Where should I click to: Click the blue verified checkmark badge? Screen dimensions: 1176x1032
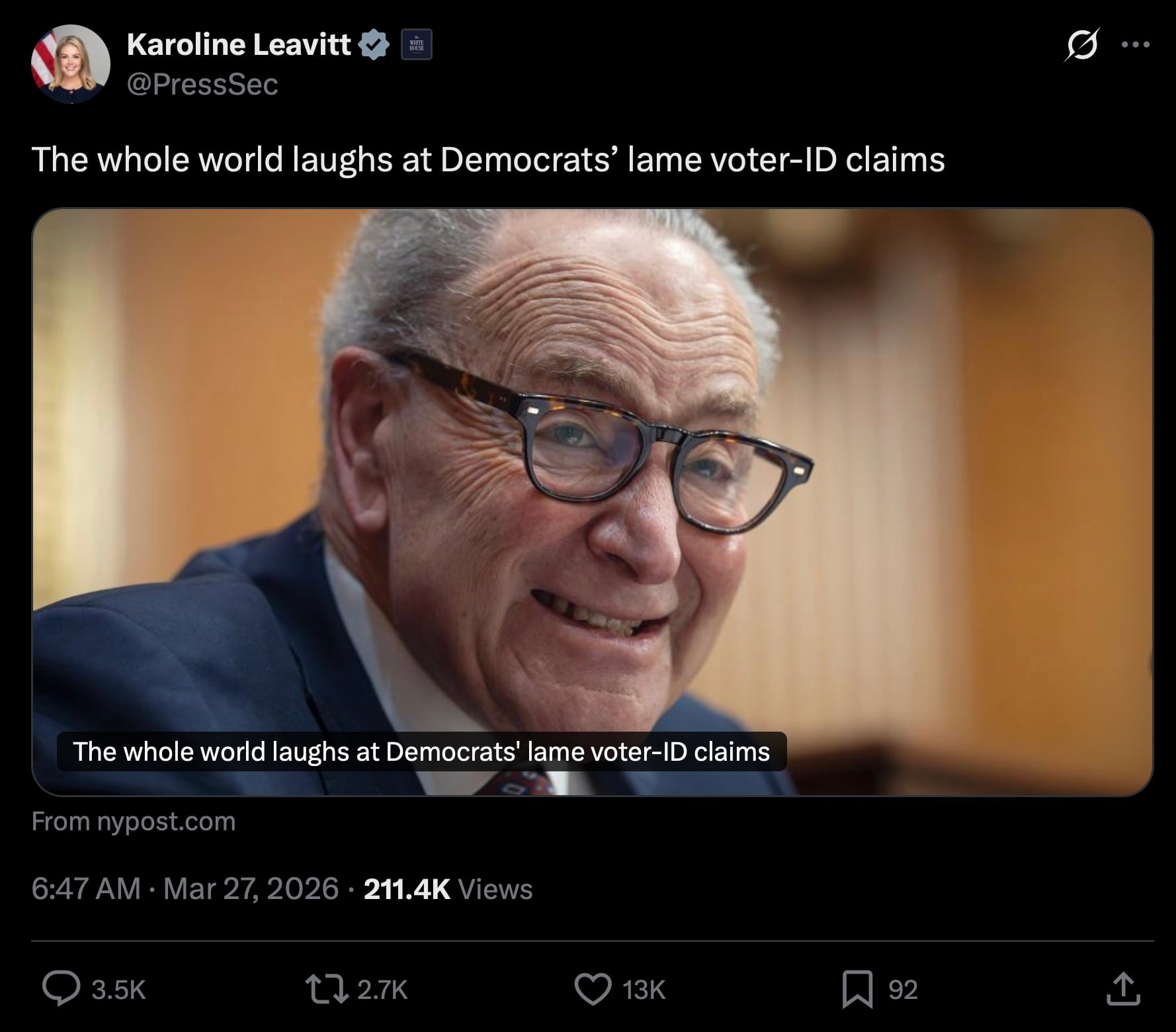coord(374,45)
